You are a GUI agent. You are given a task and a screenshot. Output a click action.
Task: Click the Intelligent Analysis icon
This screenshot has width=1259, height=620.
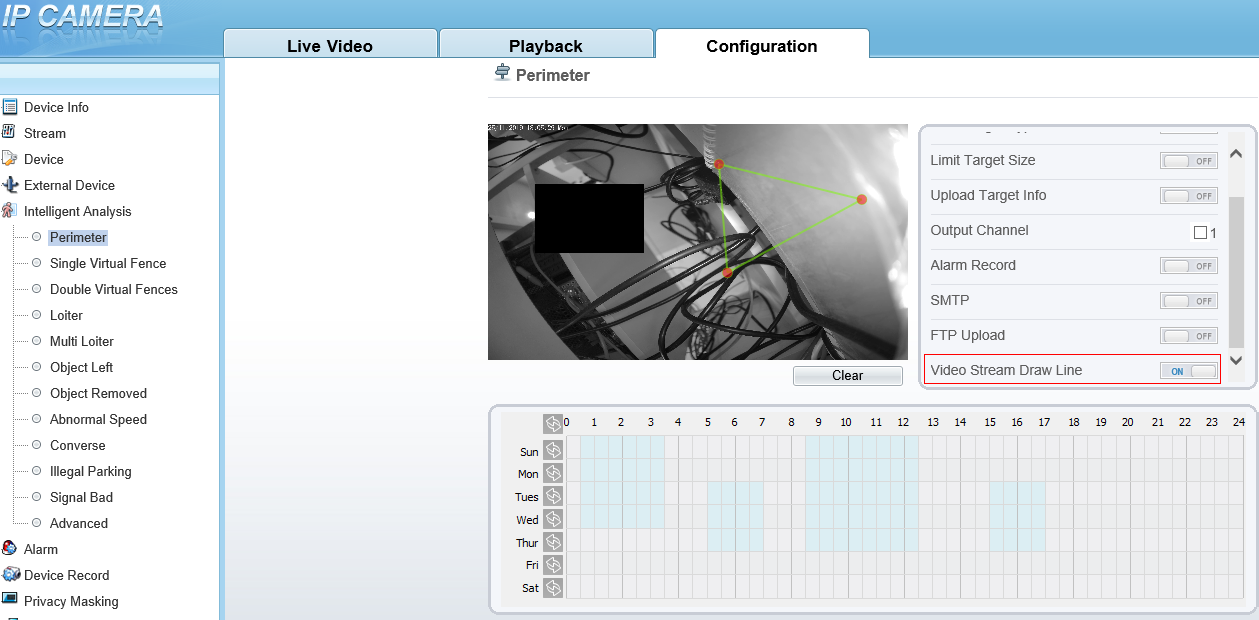click(10, 211)
